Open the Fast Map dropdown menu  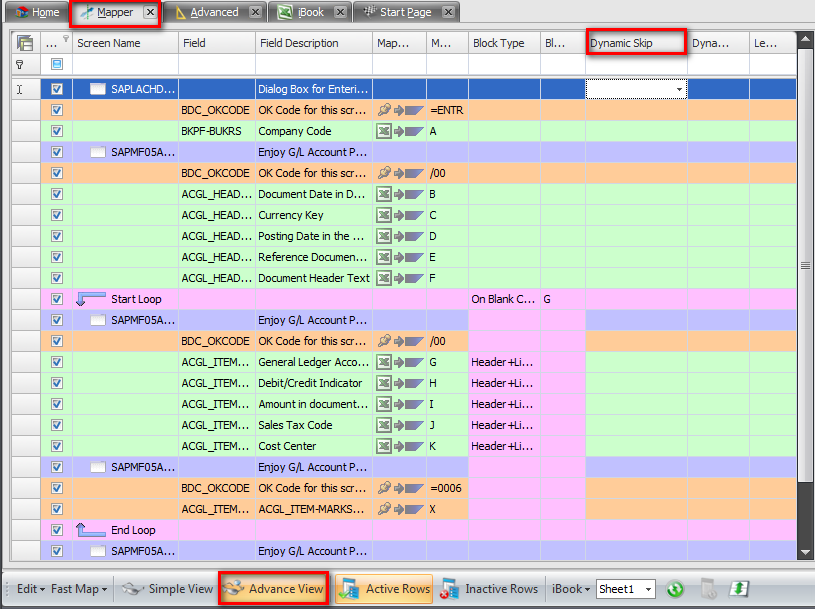(x=81, y=589)
